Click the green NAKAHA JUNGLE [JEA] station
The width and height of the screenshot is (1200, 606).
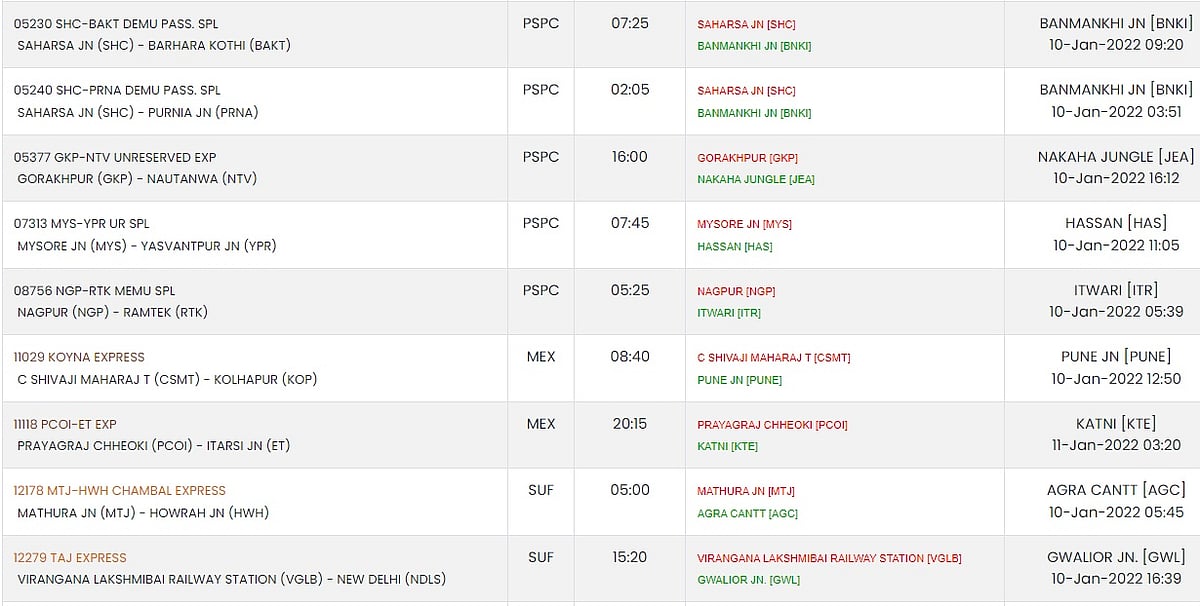click(755, 180)
